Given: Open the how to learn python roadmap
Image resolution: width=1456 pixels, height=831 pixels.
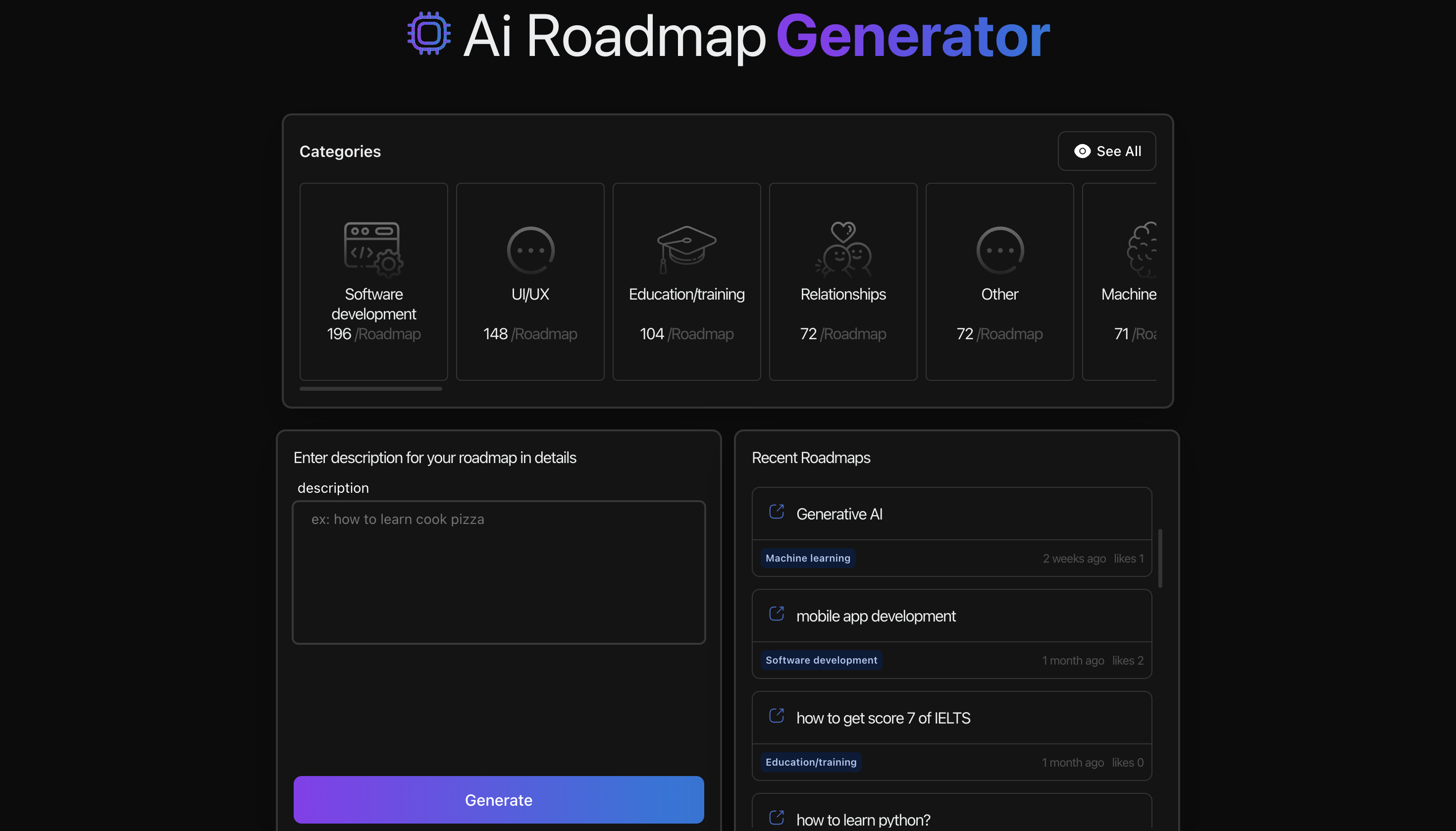Looking at the screenshot, I should point(863,820).
